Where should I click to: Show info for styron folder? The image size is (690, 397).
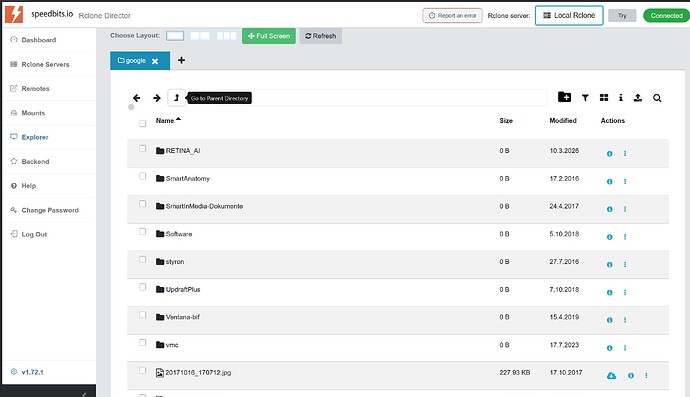pos(609,265)
